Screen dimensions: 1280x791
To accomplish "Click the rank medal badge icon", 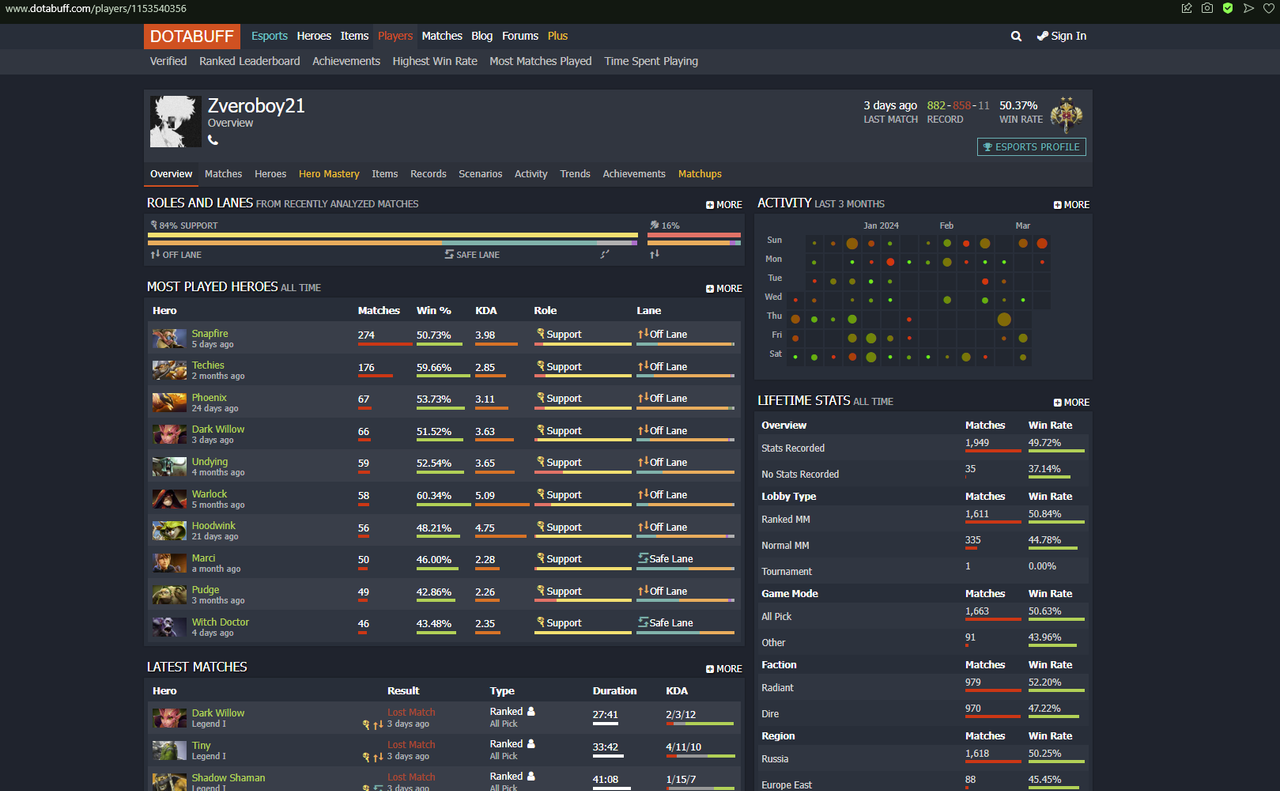I will (1067, 115).
